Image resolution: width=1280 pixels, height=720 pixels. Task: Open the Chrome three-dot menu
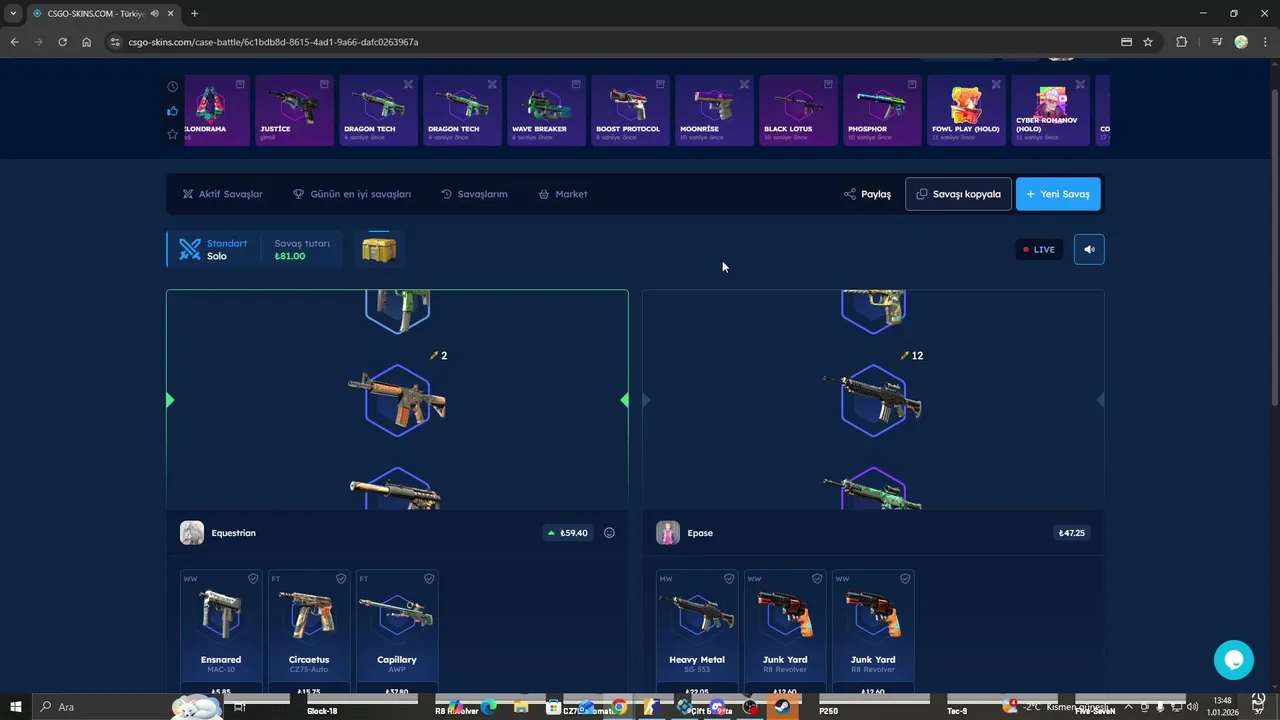(x=1265, y=42)
